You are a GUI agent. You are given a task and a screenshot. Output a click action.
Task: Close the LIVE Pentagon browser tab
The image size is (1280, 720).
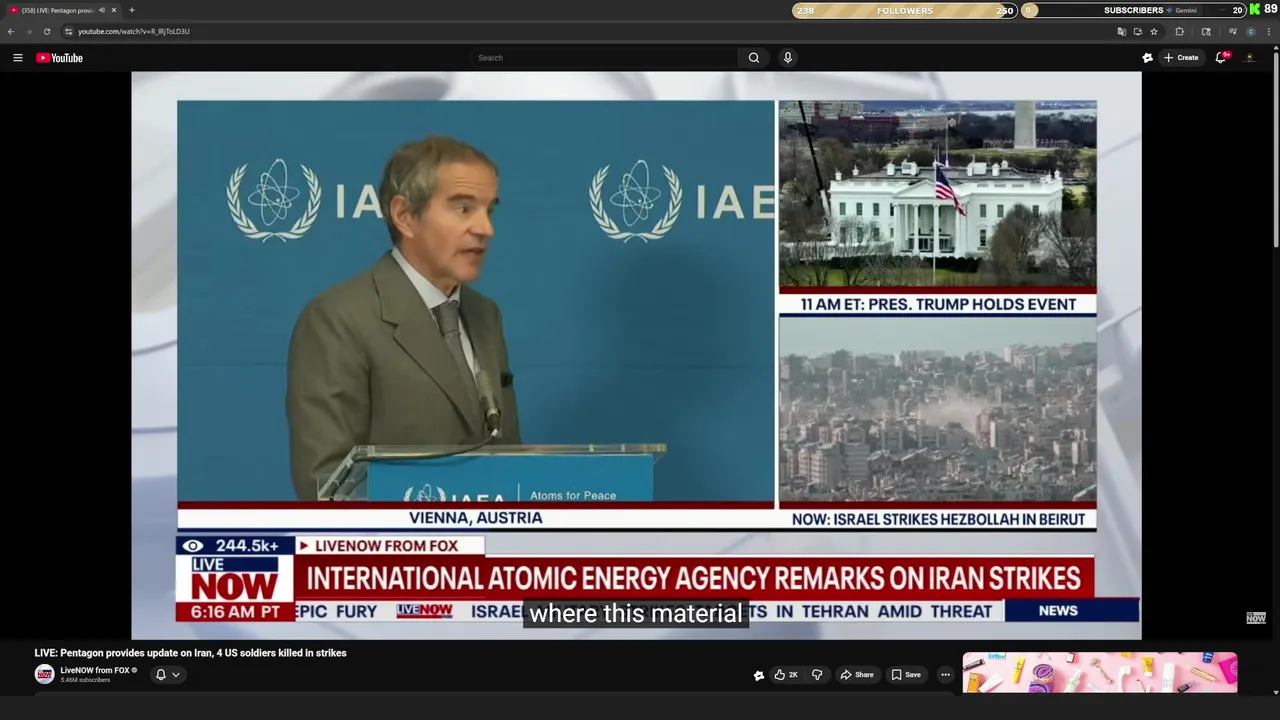114,10
